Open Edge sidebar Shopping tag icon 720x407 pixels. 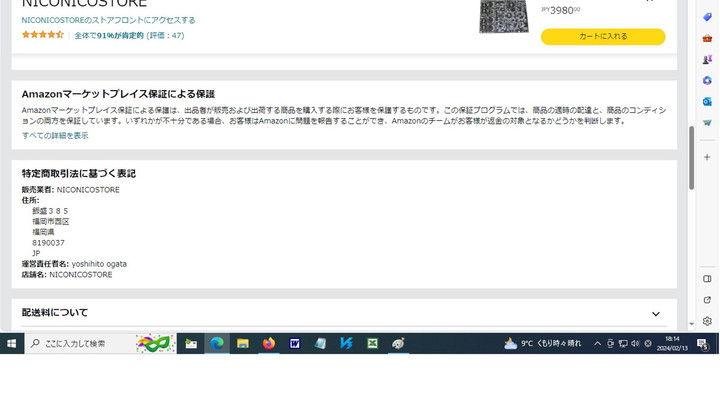click(707, 17)
